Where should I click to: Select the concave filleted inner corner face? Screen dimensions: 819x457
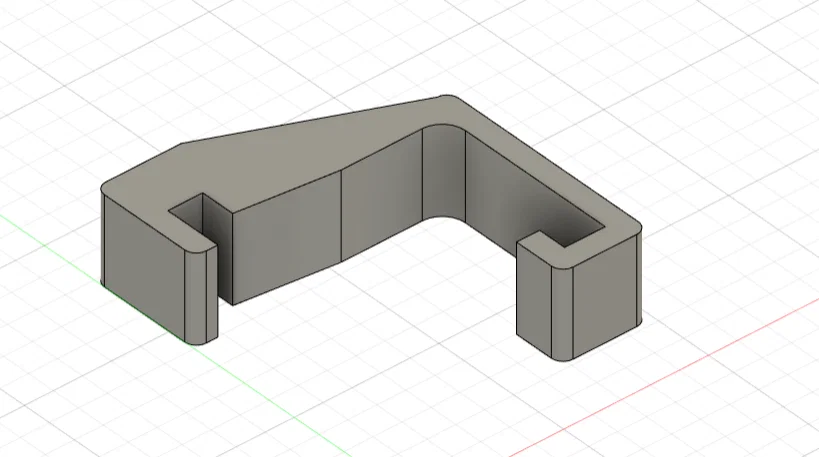pos(443,171)
